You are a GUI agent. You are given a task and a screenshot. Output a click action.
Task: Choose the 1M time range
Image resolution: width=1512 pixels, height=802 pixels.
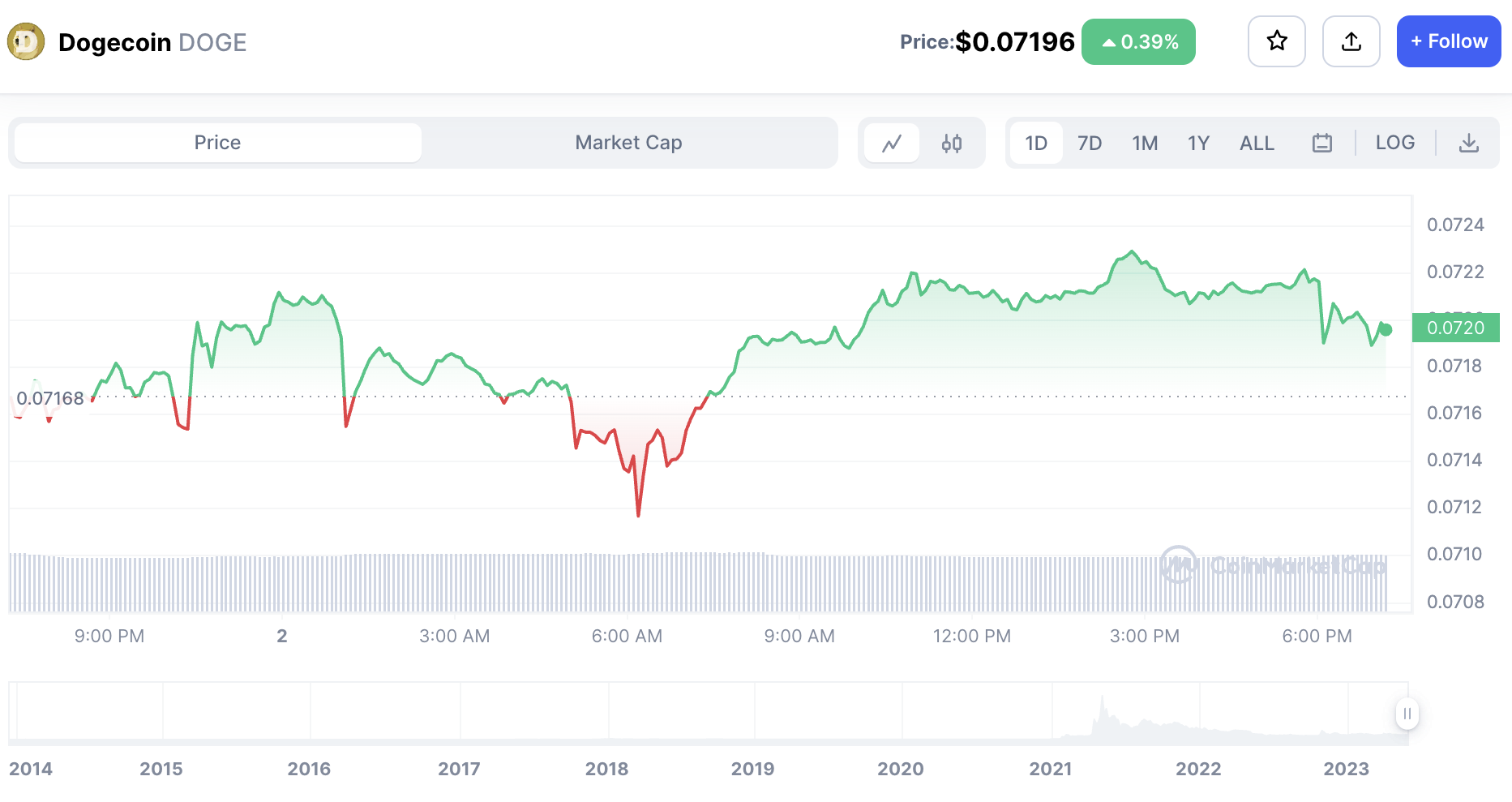tap(1145, 144)
